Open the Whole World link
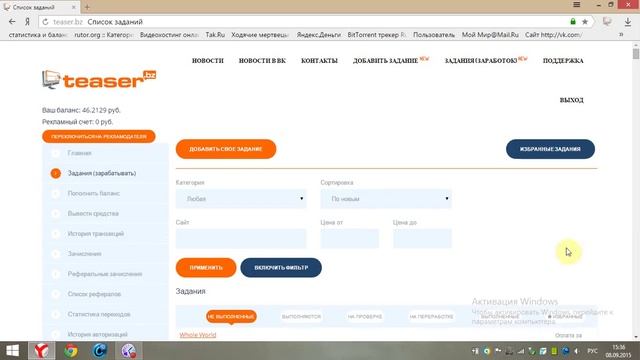Viewport: 640px width, 360px height. 198,335
